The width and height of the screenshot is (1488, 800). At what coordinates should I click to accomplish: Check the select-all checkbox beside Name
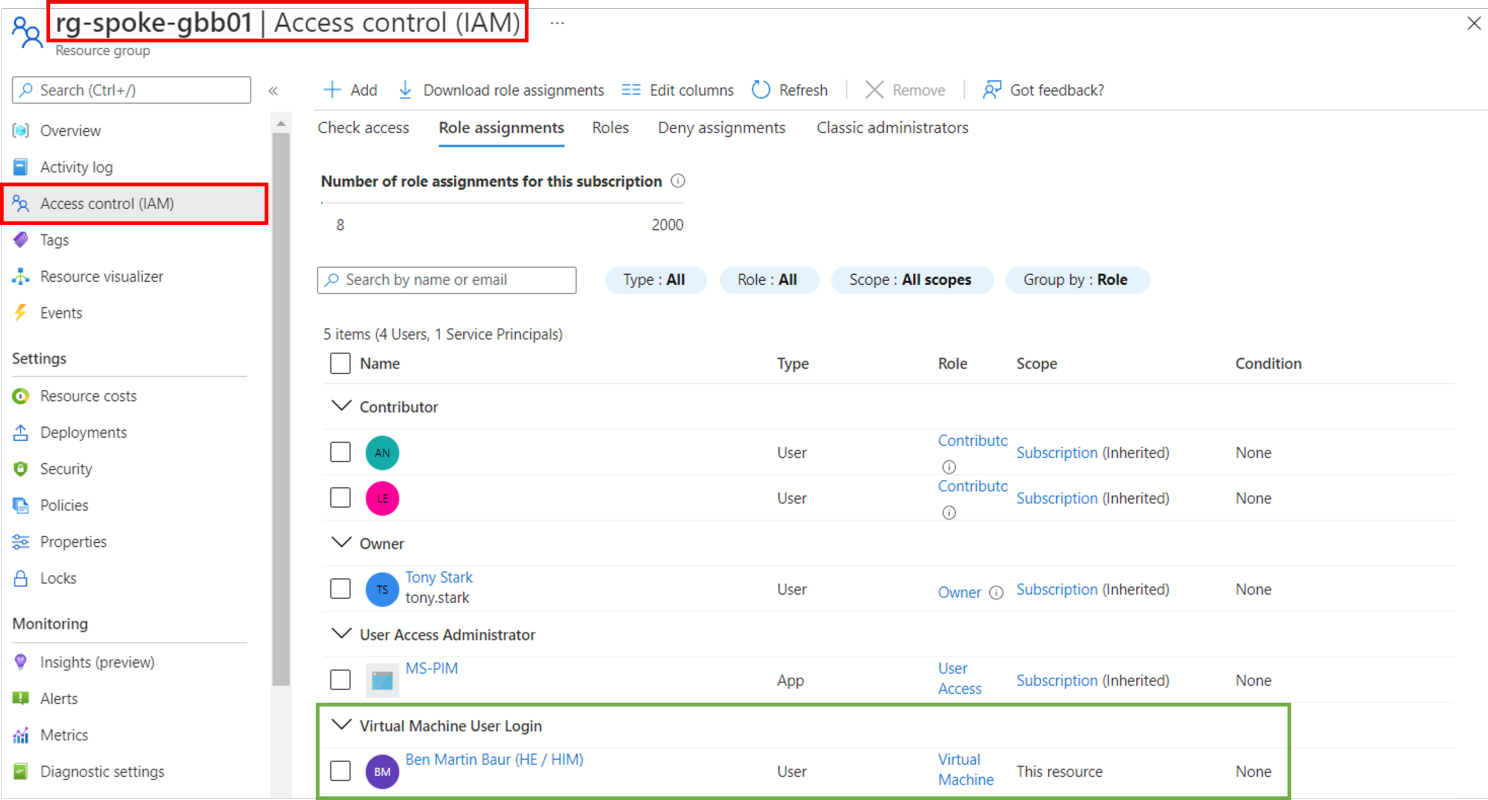tap(340, 364)
